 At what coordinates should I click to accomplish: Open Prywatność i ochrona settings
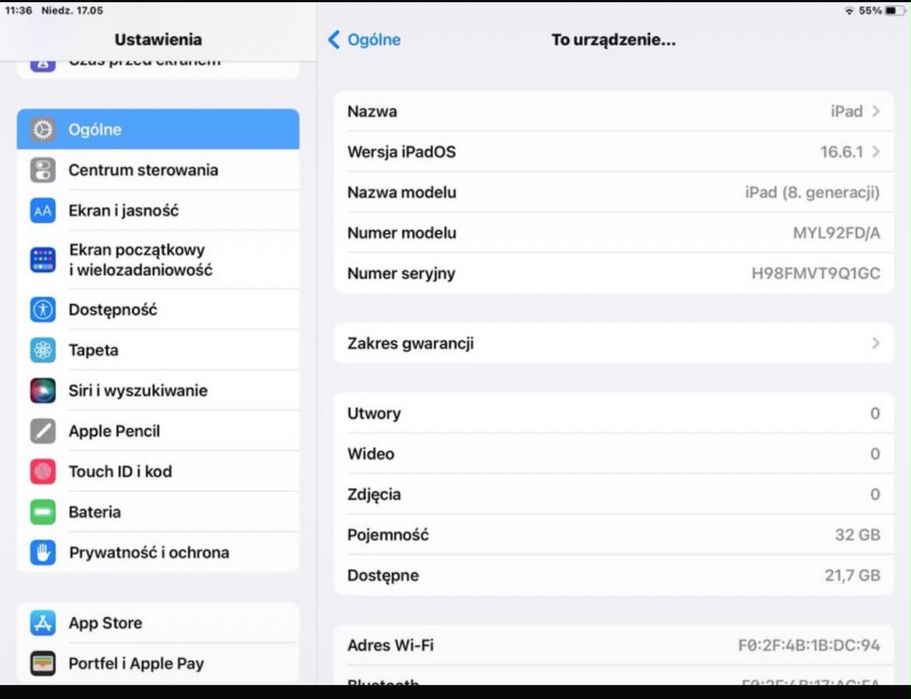[158, 553]
